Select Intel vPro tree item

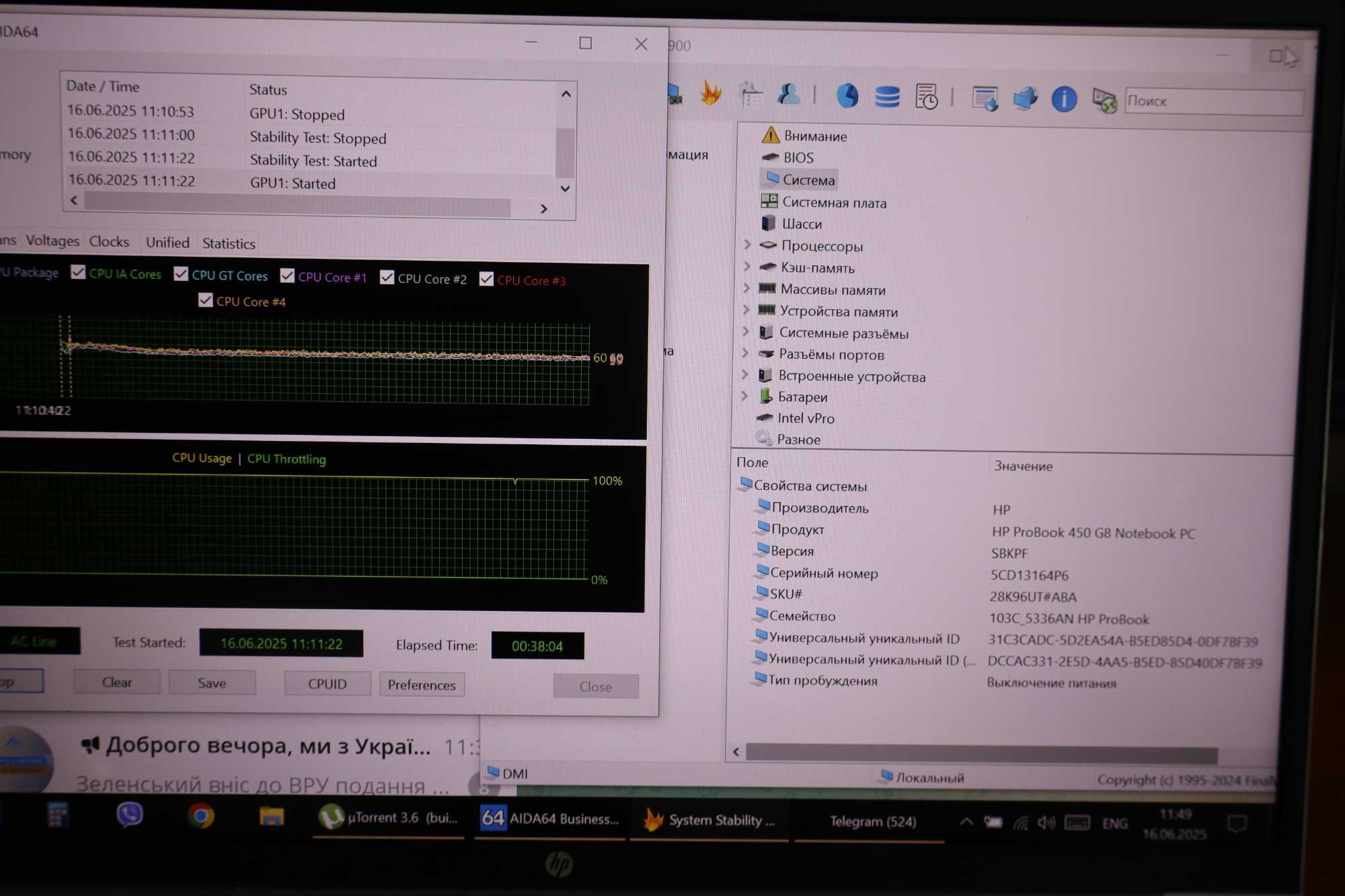coord(796,417)
